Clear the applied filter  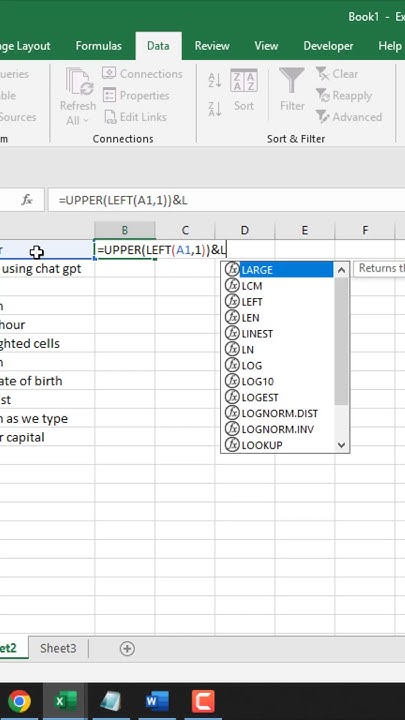pos(337,73)
